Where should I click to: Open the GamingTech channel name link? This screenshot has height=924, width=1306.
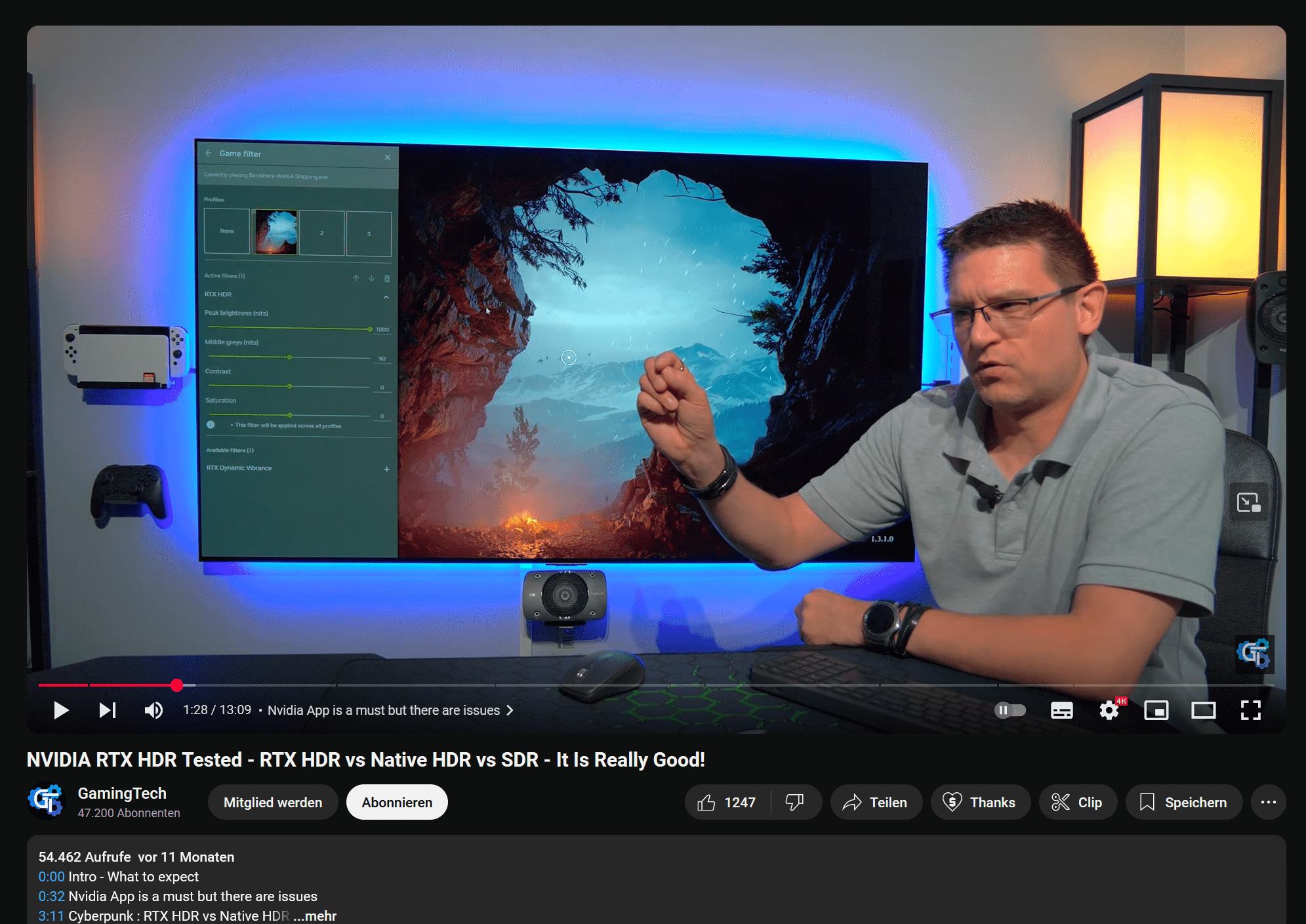[122, 793]
